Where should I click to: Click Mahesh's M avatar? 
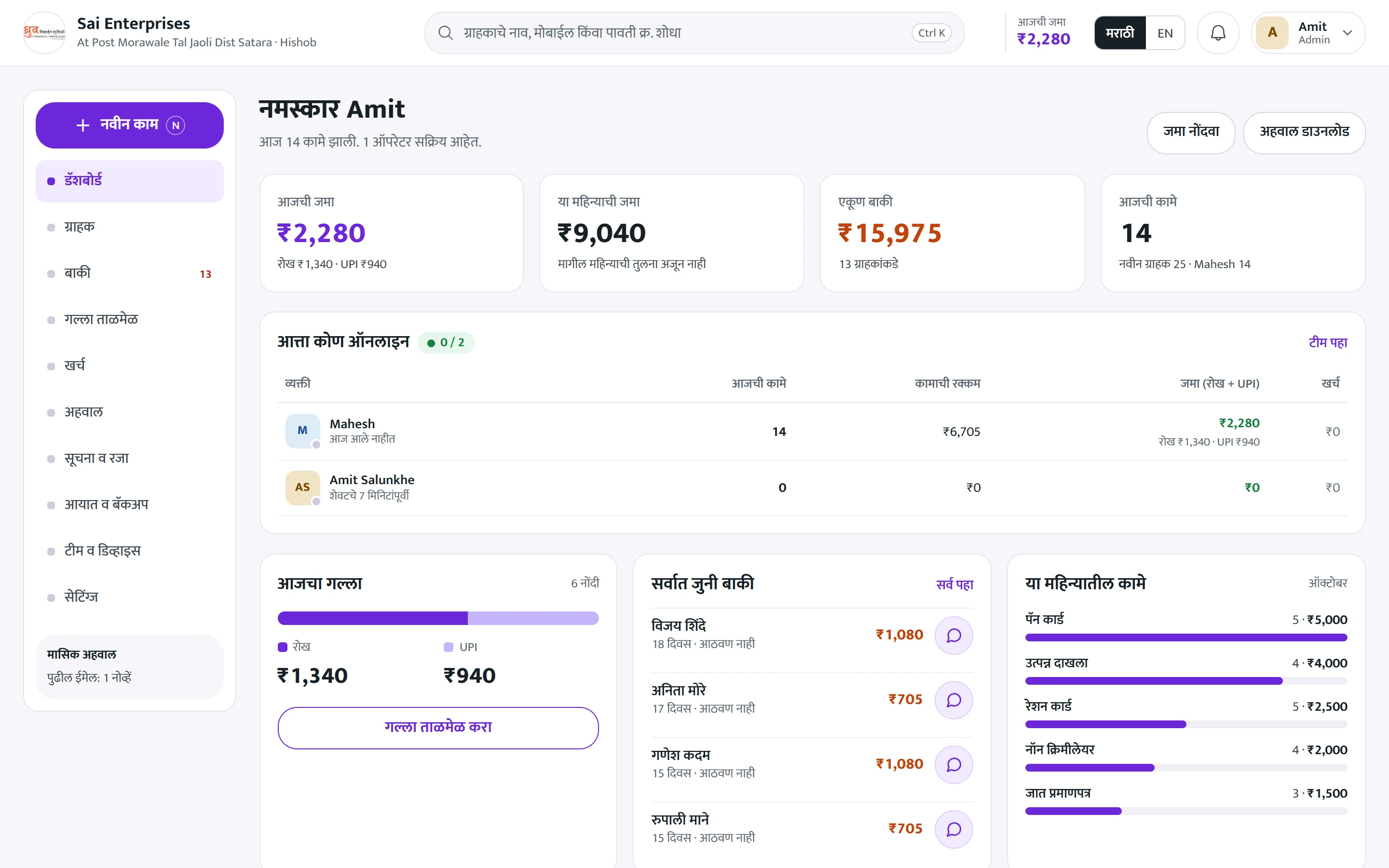[x=302, y=431]
